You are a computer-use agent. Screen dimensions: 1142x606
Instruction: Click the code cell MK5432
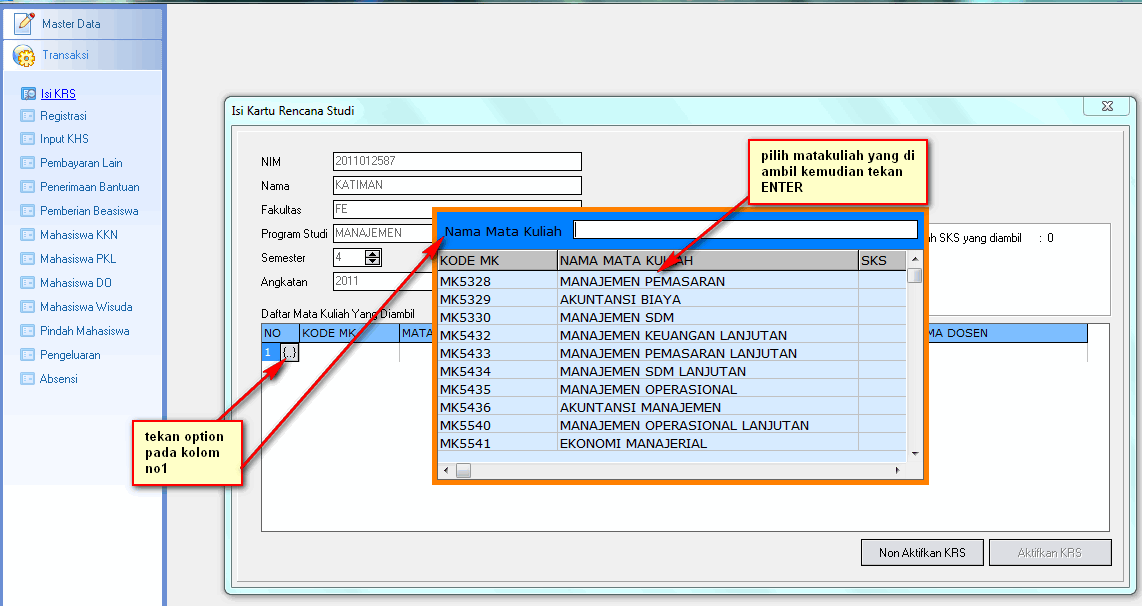coord(497,335)
